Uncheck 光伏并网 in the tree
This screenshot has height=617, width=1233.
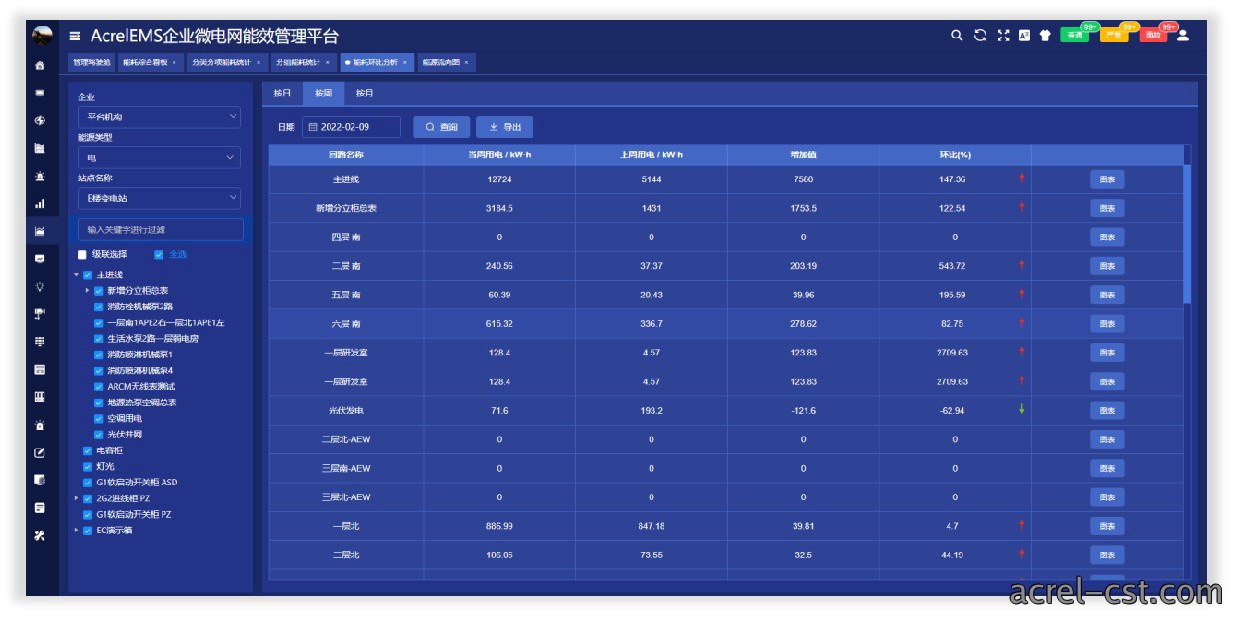(x=99, y=434)
